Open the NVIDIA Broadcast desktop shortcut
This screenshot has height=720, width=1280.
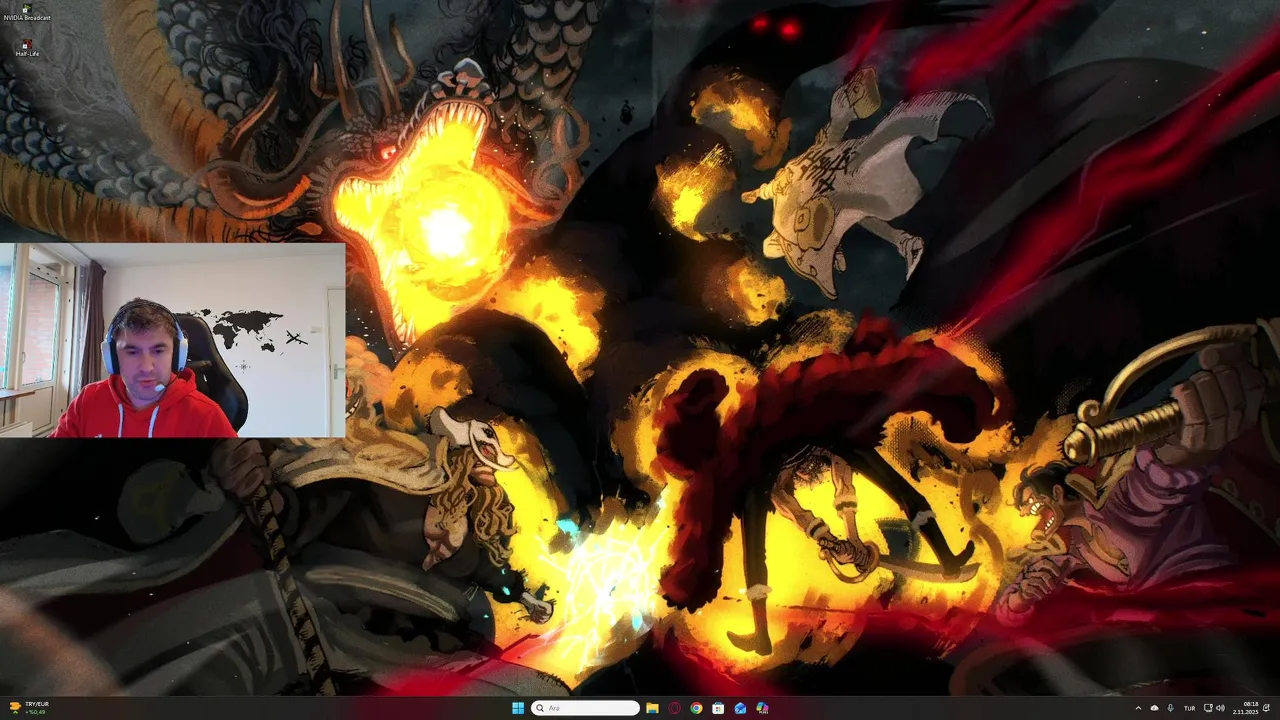tap(27, 13)
